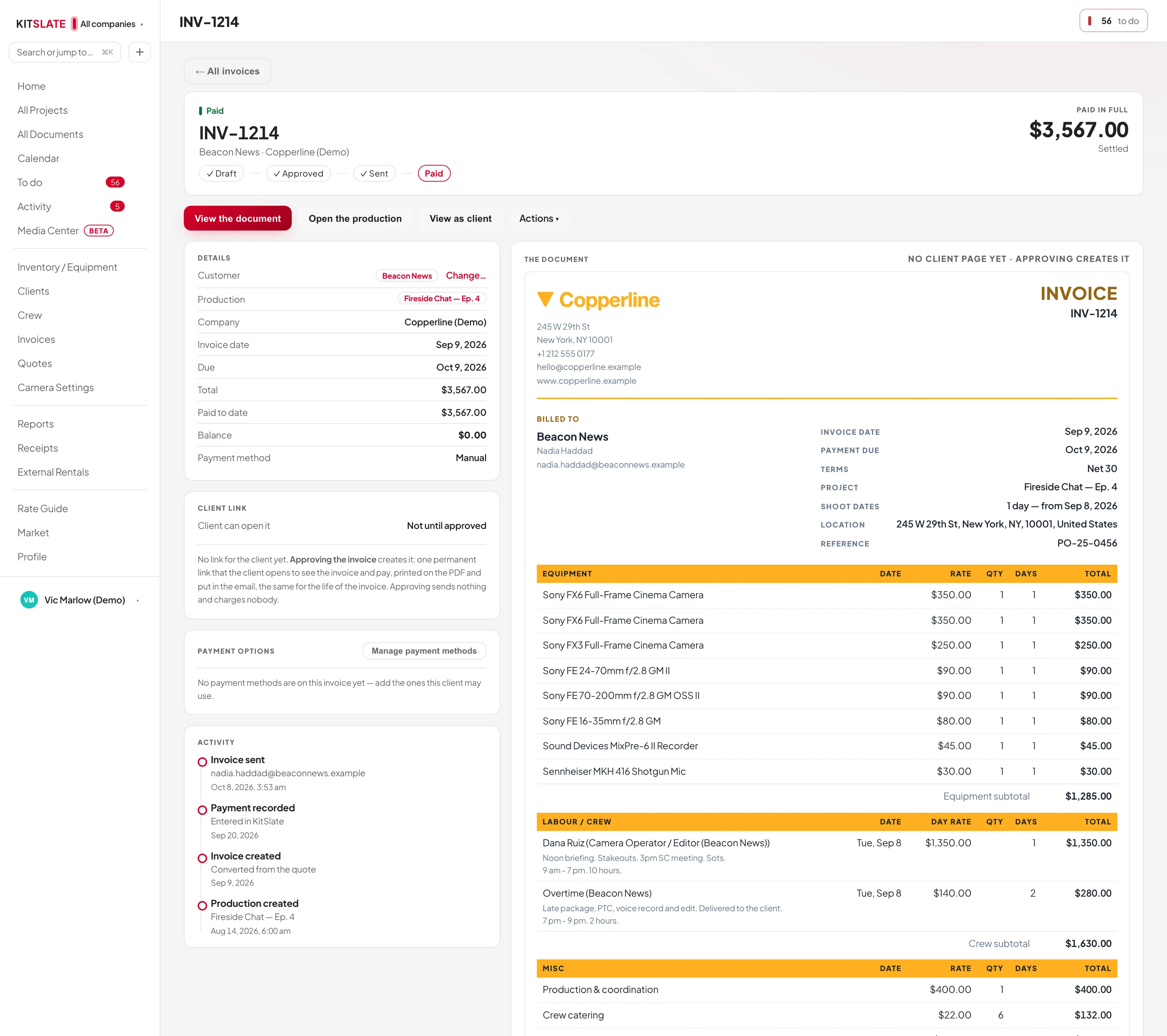Click the To do 56 badge in sidebar
The width and height of the screenshot is (1167, 1036).
tap(115, 182)
